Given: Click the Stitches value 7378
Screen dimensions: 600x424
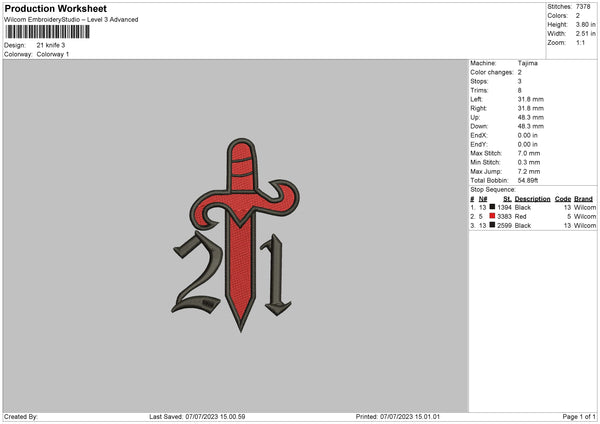Looking at the screenshot, I should [583, 7].
